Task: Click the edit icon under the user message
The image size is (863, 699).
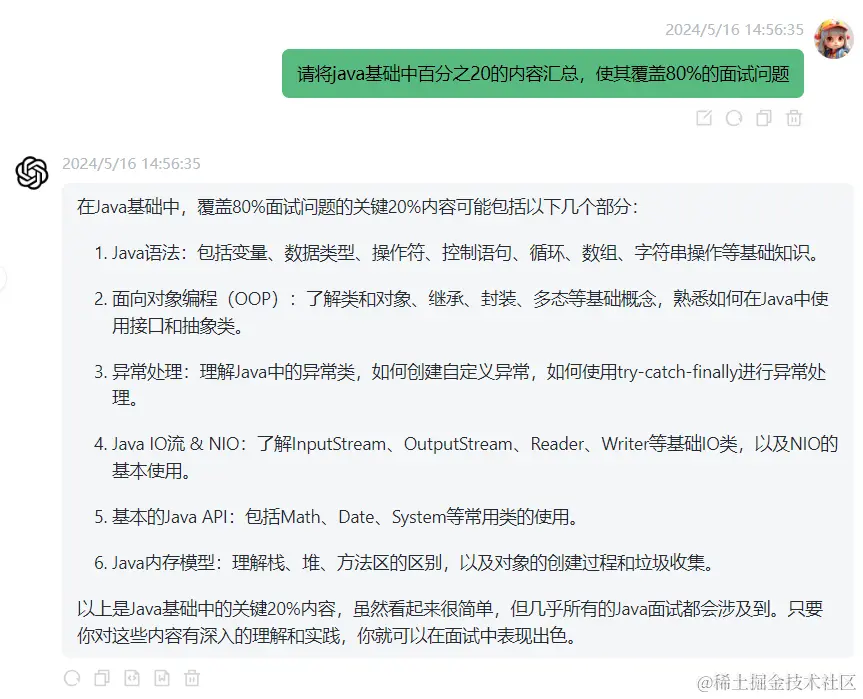Action: tap(704, 118)
